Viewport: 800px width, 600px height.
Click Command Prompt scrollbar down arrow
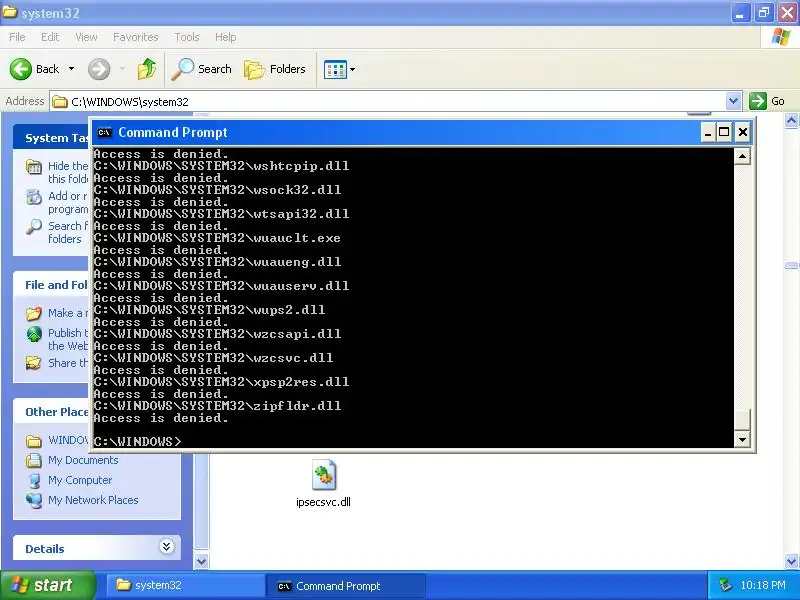(x=742, y=439)
